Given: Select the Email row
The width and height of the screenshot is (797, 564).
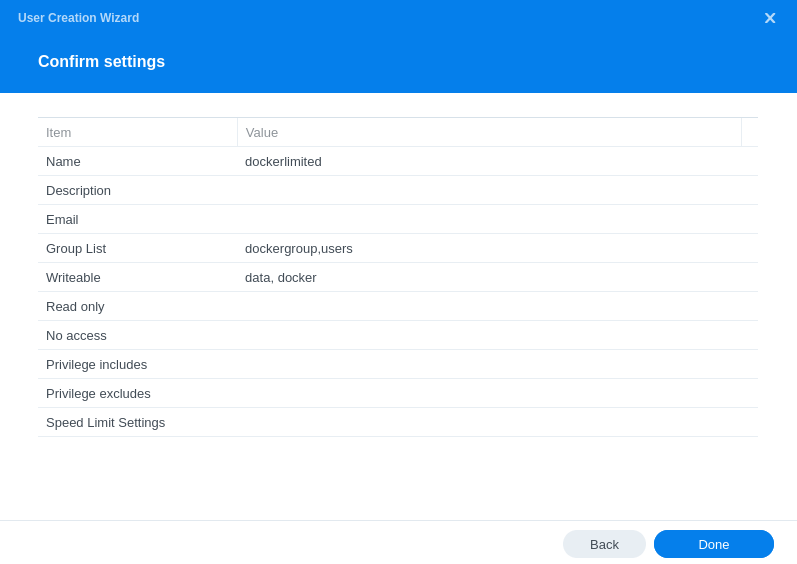Looking at the screenshot, I should 397,220.
